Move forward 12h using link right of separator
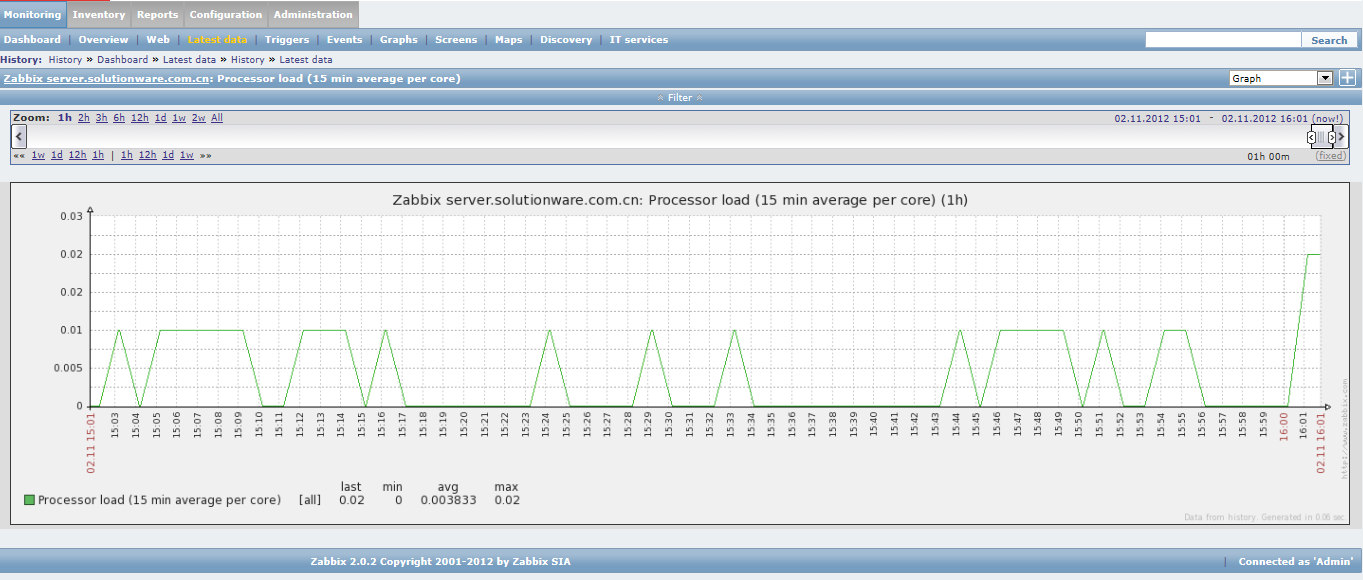The height and width of the screenshot is (580, 1363). coord(147,155)
